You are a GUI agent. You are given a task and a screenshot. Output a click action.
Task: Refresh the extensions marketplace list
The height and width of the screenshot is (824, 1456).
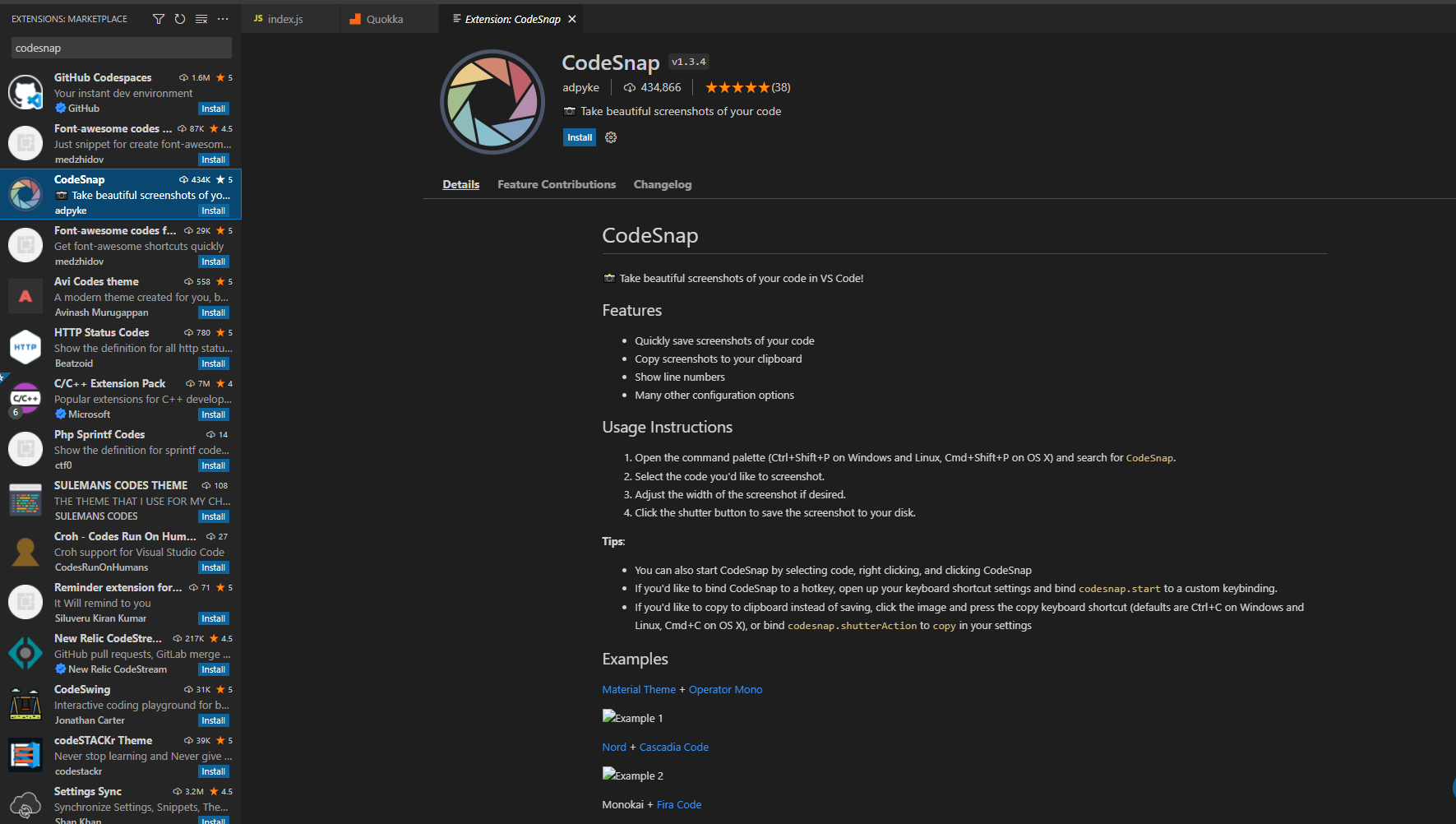[180, 19]
